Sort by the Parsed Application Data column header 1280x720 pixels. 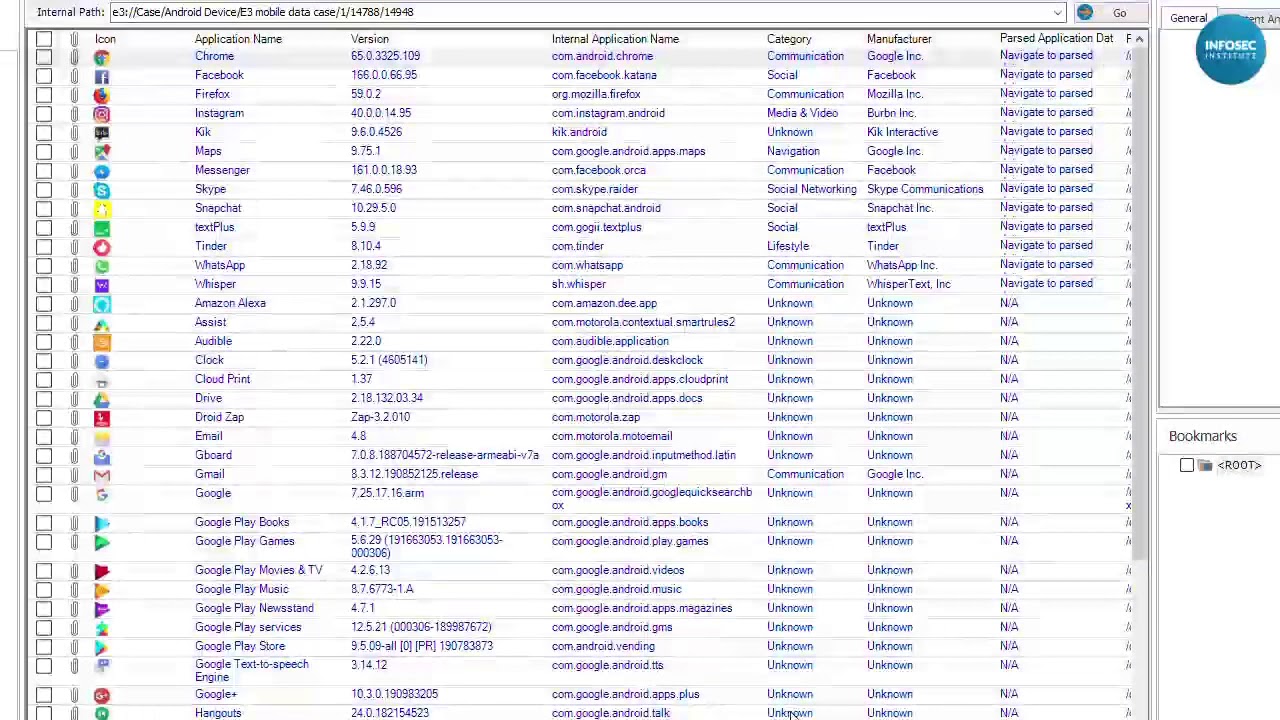1056,39
